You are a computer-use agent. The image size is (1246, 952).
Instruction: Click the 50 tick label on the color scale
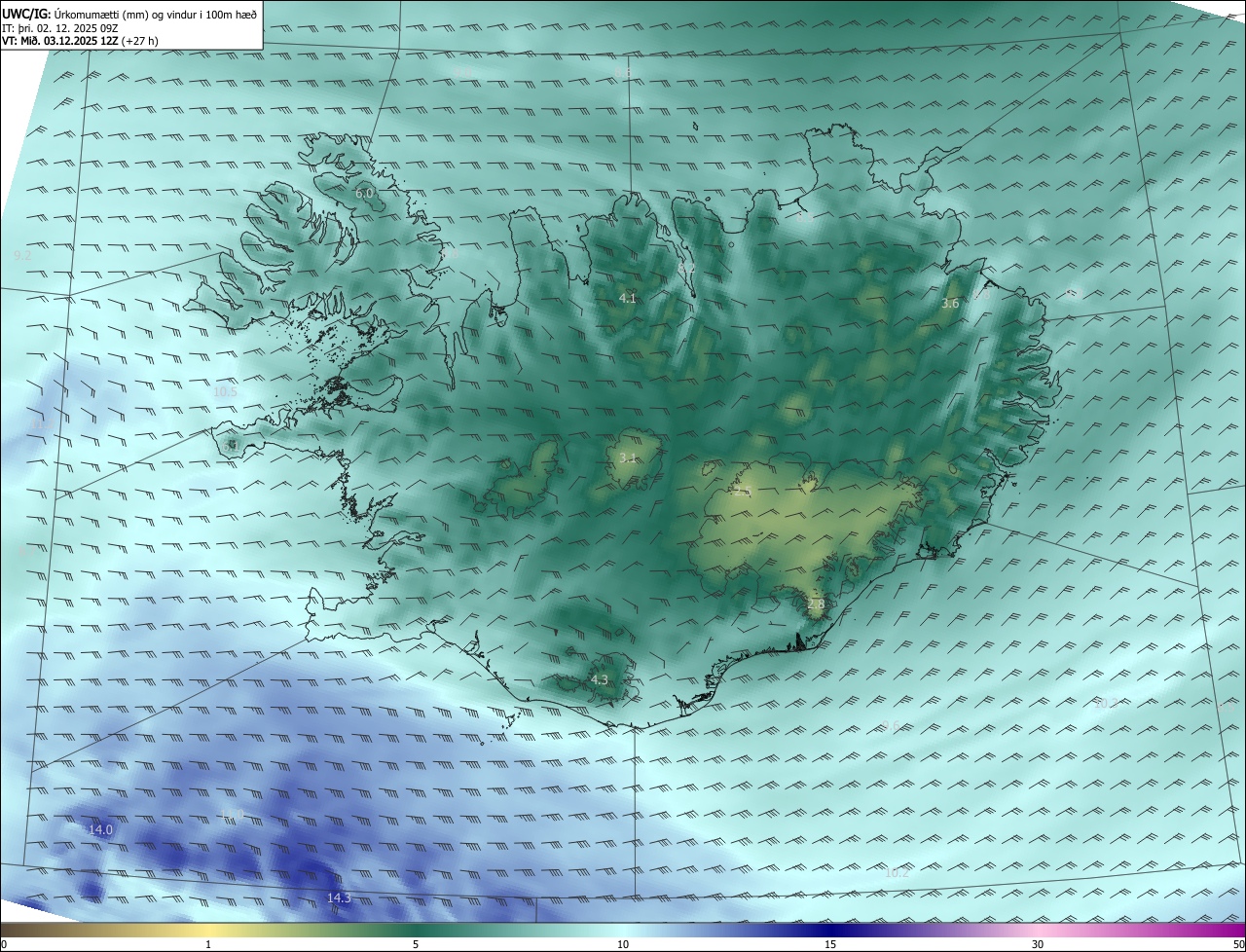(1238, 944)
